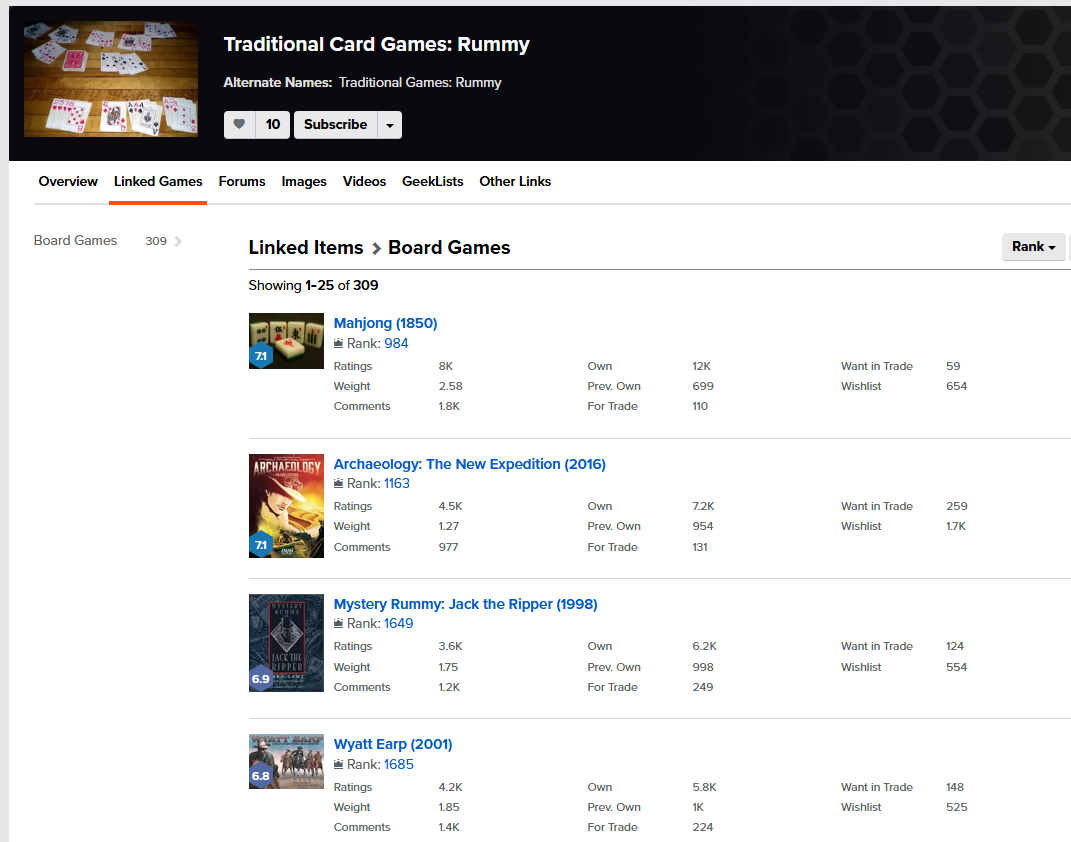Viewport: 1071px width, 842px height.
Task: Open the Subscribe dropdown arrow
Action: pyautogui.click(x=390, y=125)
